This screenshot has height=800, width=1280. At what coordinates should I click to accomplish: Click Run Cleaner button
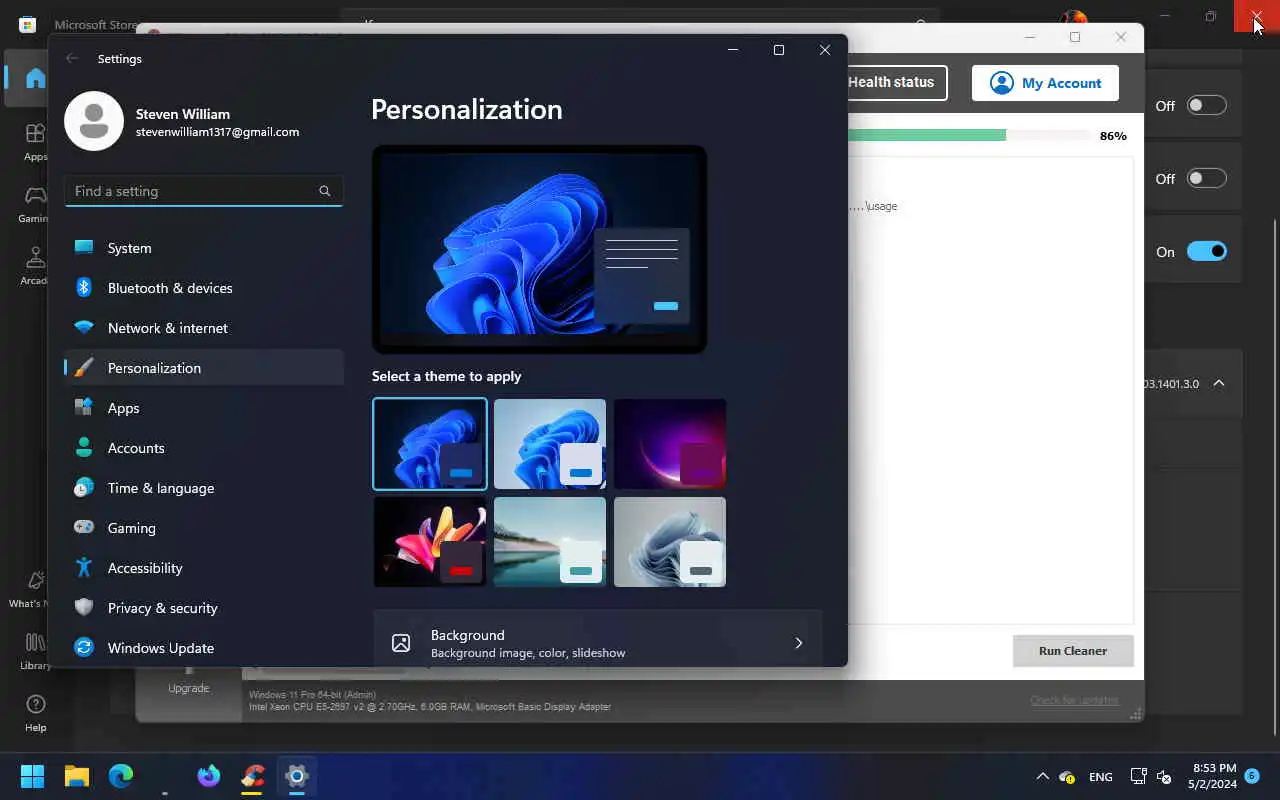tap(1073, 651)
